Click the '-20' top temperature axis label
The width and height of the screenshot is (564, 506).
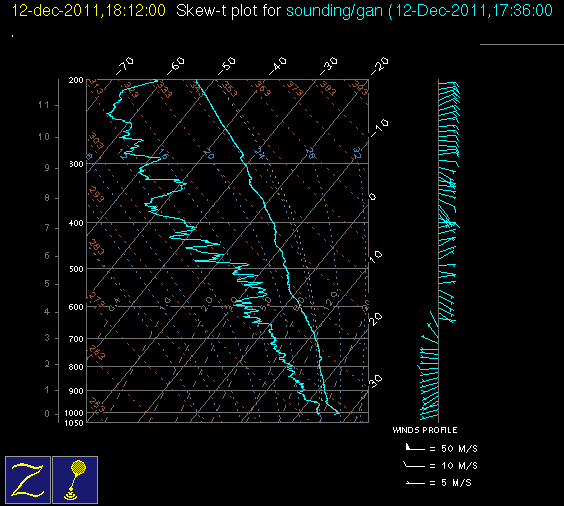[x=380, y=66]
